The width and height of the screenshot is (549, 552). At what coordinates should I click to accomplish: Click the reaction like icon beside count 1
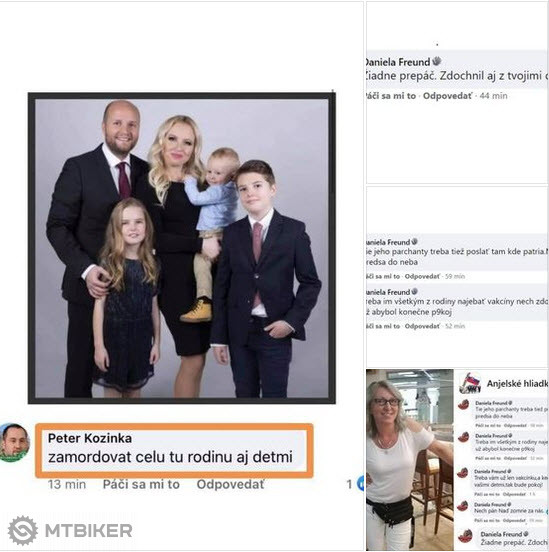360,484
